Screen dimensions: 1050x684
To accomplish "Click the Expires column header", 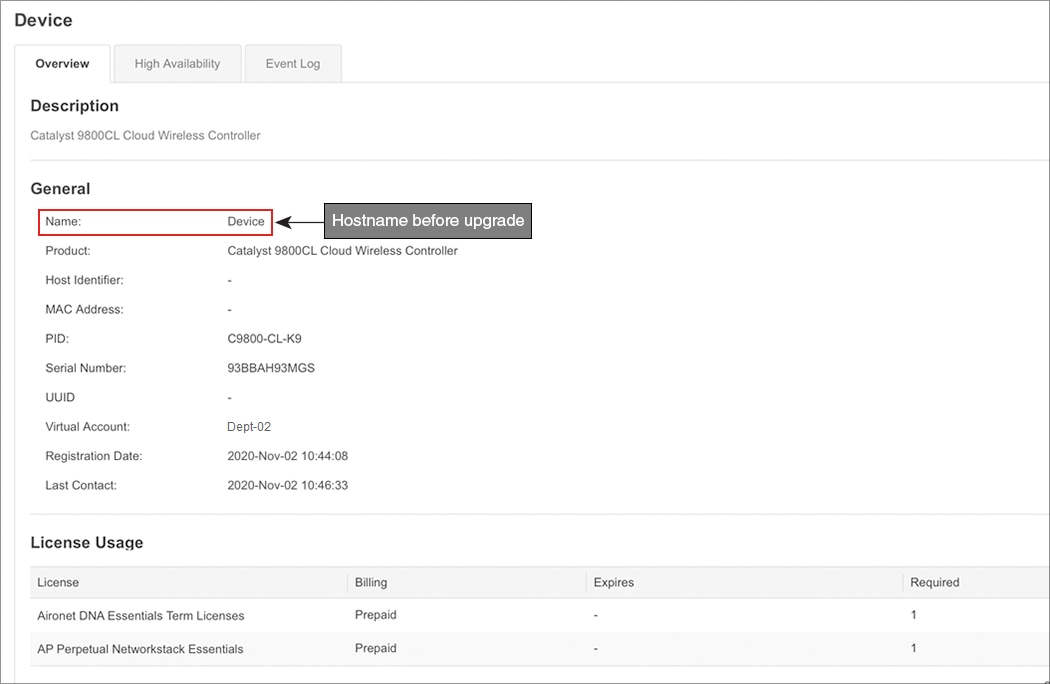I will pyautogui.click(x=613, y=582).
